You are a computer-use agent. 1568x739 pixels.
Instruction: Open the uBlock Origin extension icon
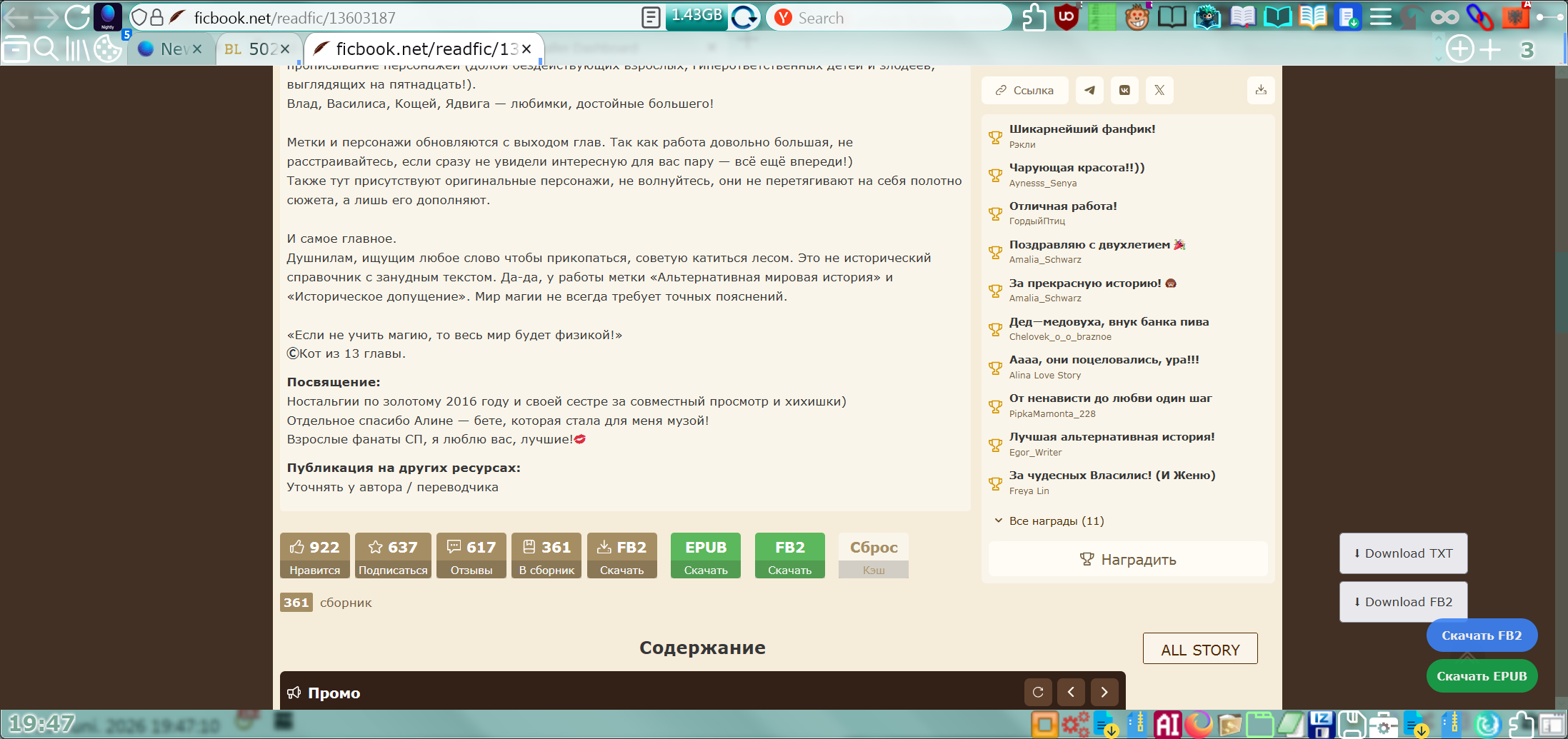tap(1067, 16)
